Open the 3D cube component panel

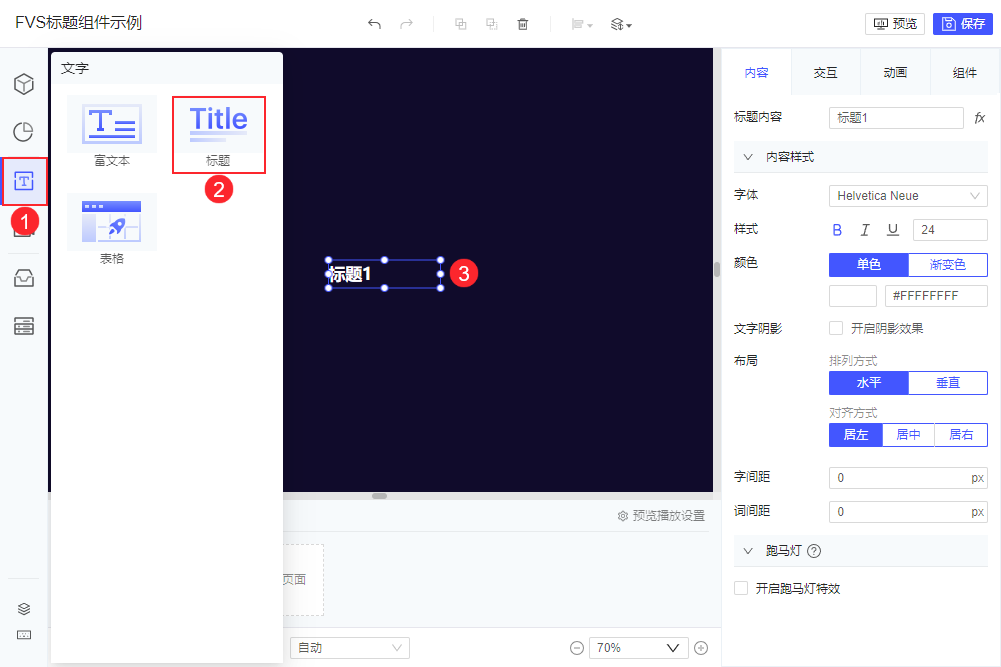pos(24,84)
